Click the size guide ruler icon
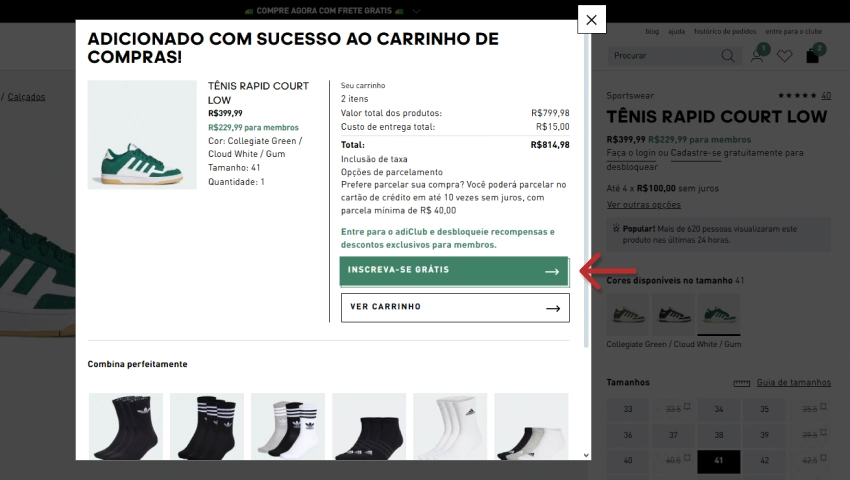850x480 pixels. point(741,383)
